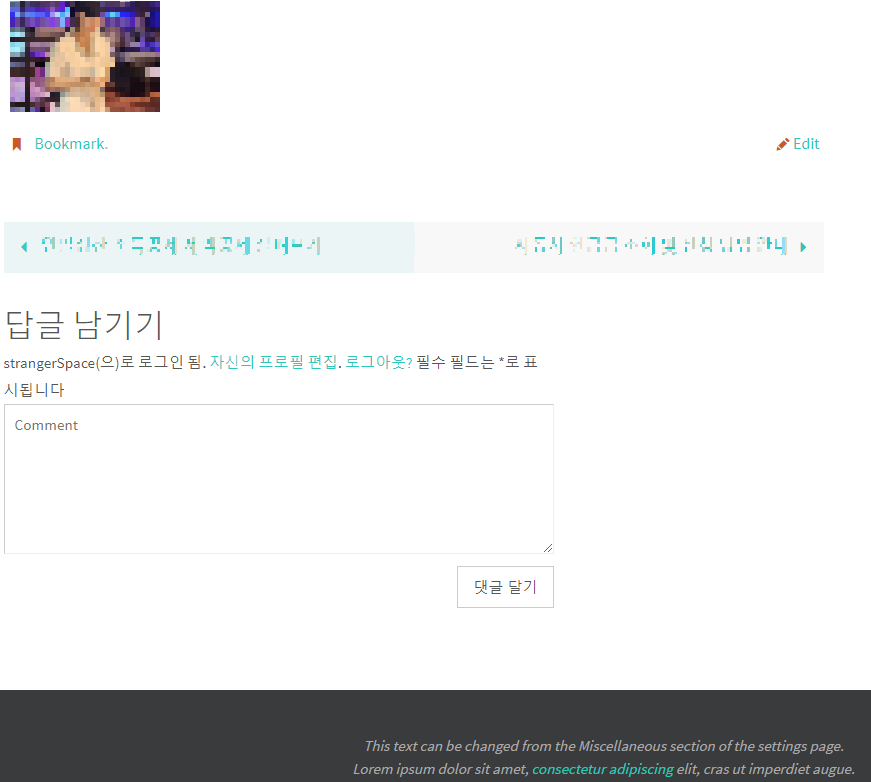
Task: Click the left arrow for the previous post
Action: [23, 246]
